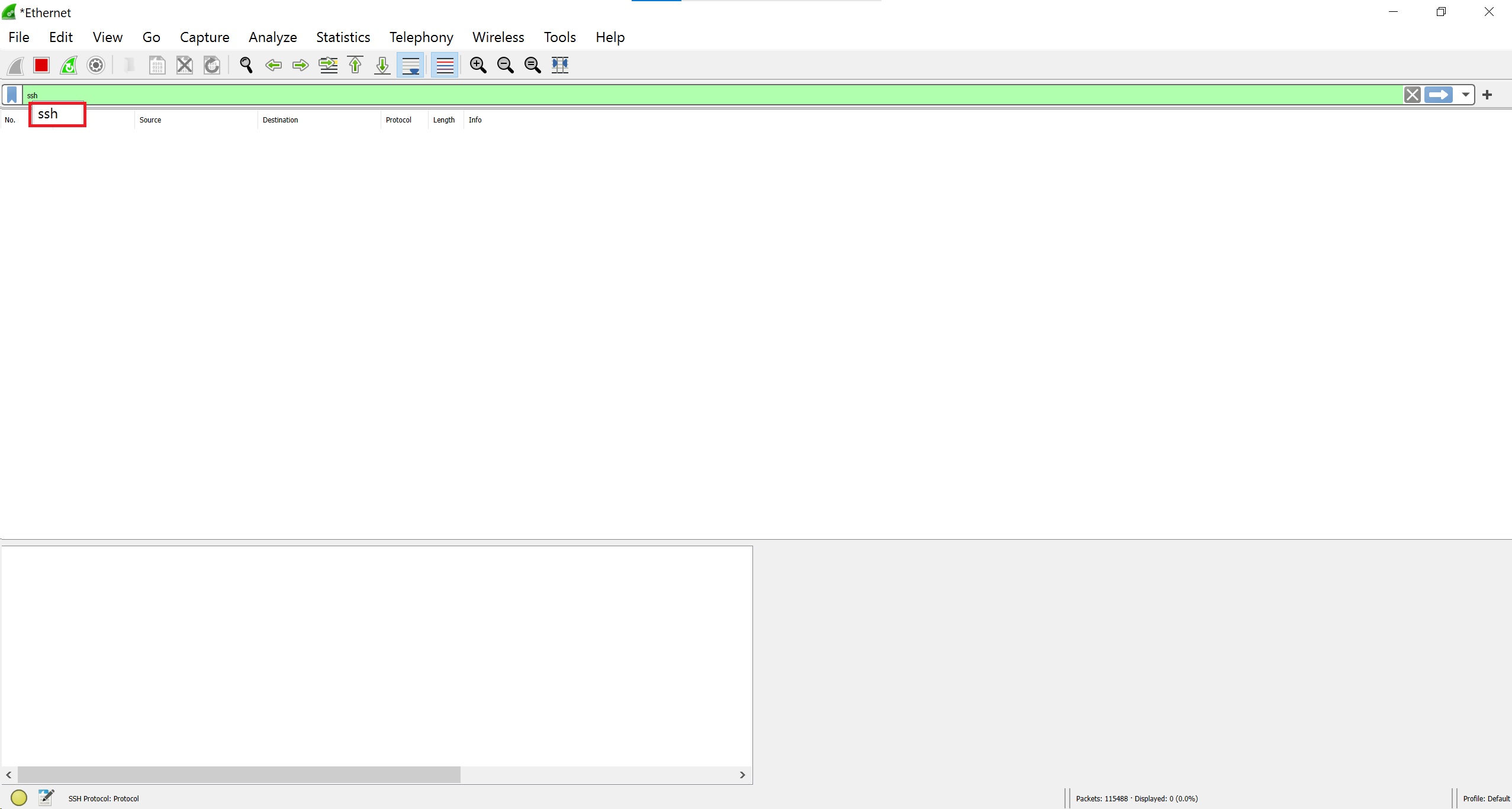1512x809 pixels.
Task: Click the horizontal scrollbar in details pane
Action: click(239, 775)
